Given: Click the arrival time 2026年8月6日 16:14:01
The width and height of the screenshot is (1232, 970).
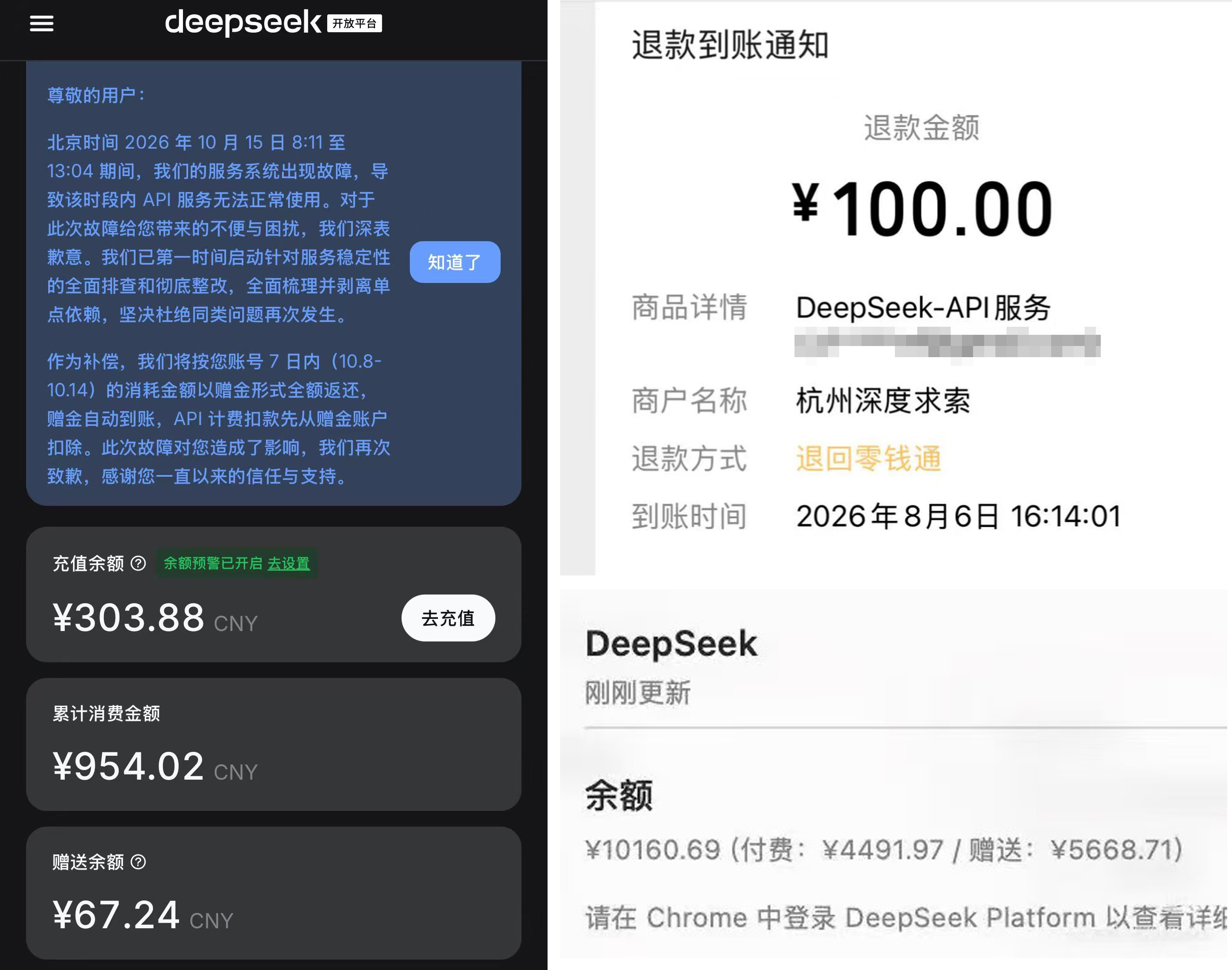Looking at the screenshot, I should pyautogui.click(x=958, y=516).
